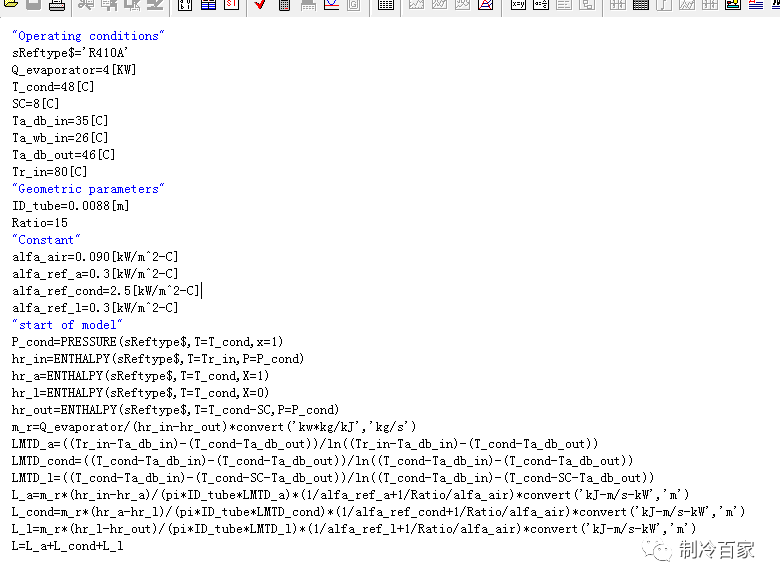The width and height of the screenshot is (780, 584).
Task: Open Unit System toolbar icon
Action: (232, 4)
